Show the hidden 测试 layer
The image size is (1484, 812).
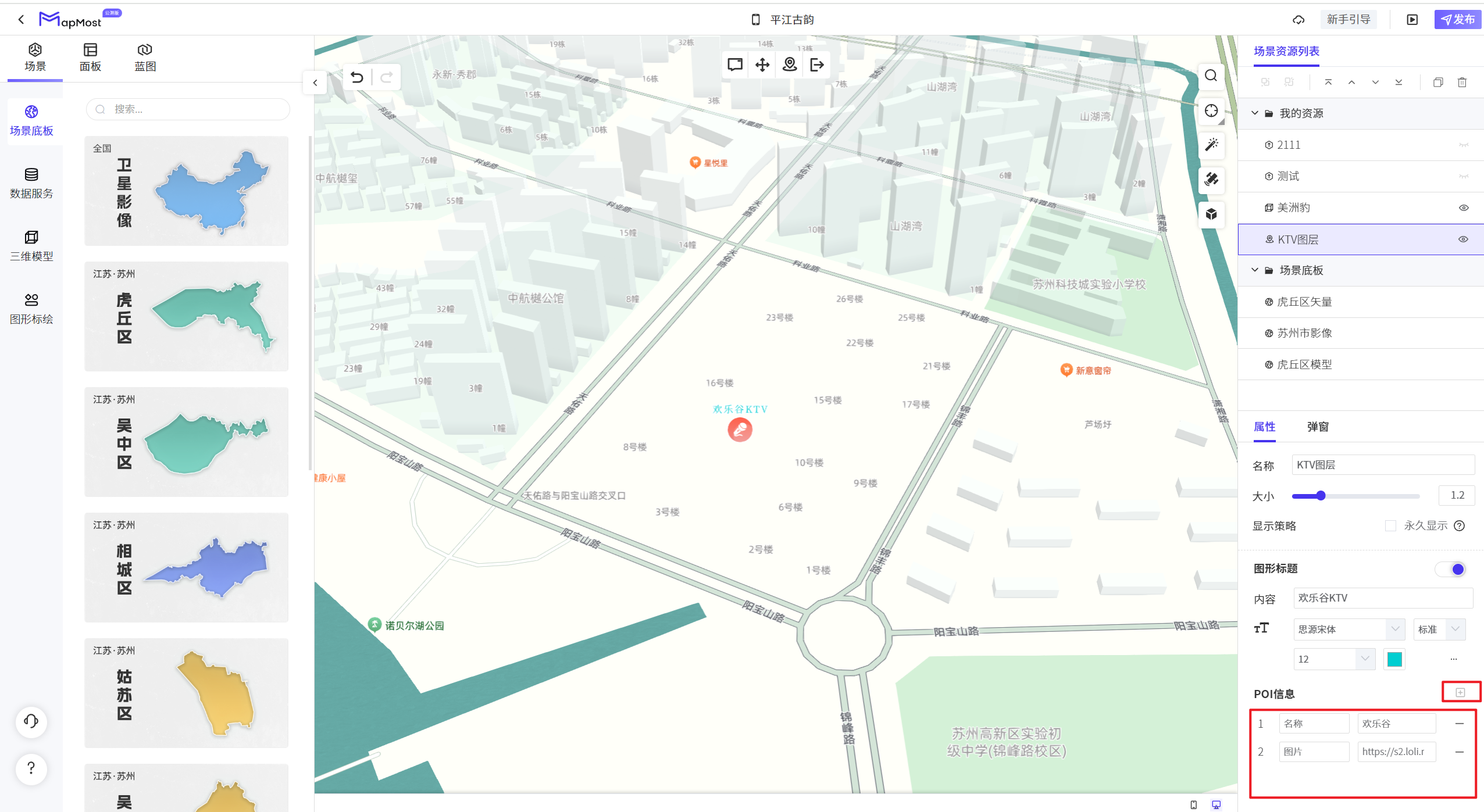(1464, 177)
